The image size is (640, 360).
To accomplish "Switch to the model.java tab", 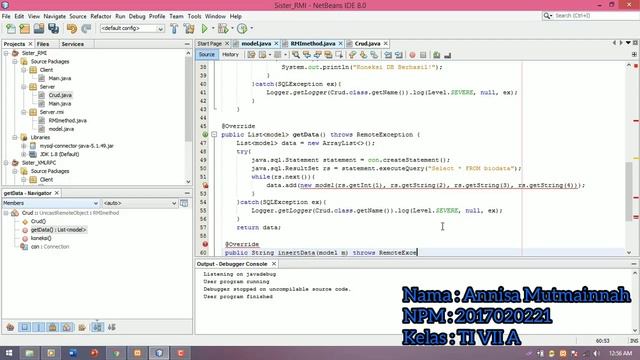I will coord(256,44).
